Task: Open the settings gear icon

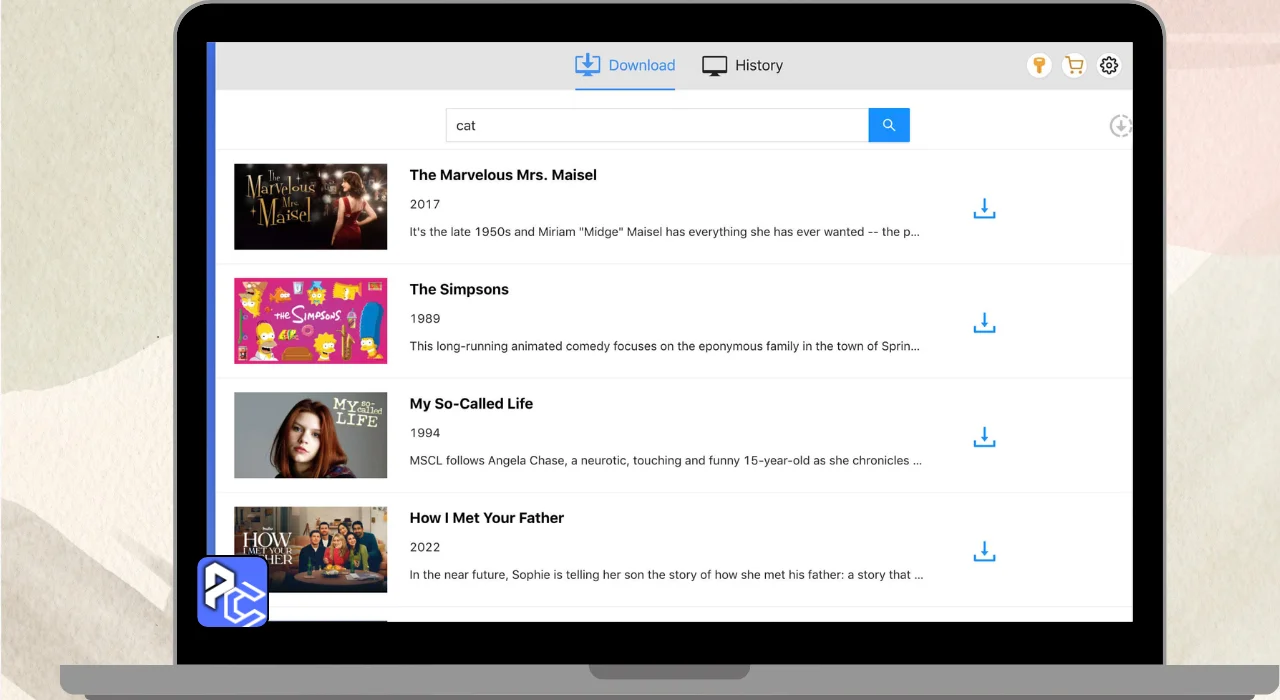Action: tap(1109, 66)
